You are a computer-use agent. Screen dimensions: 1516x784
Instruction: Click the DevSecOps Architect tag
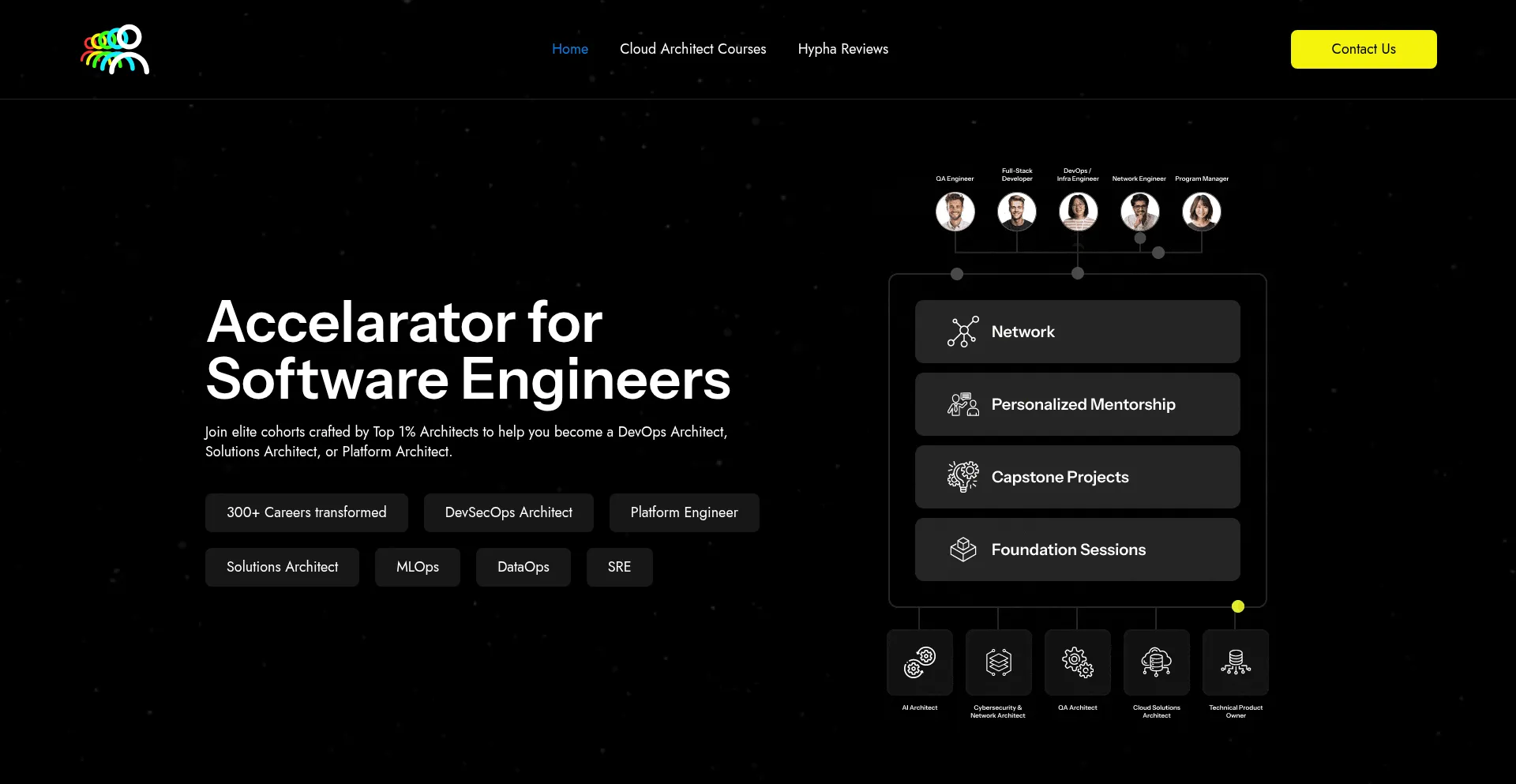click(x=508, y=512)
